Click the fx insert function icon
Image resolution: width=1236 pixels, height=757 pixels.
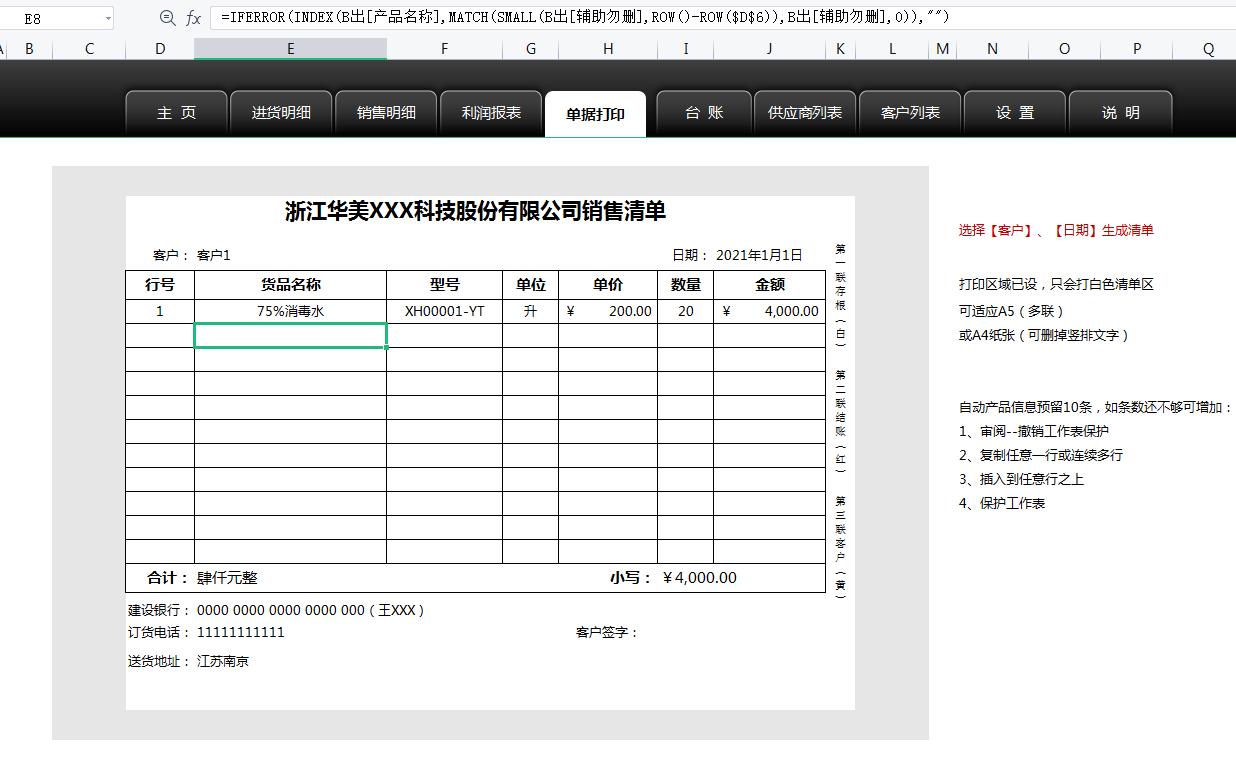point(193,17)
